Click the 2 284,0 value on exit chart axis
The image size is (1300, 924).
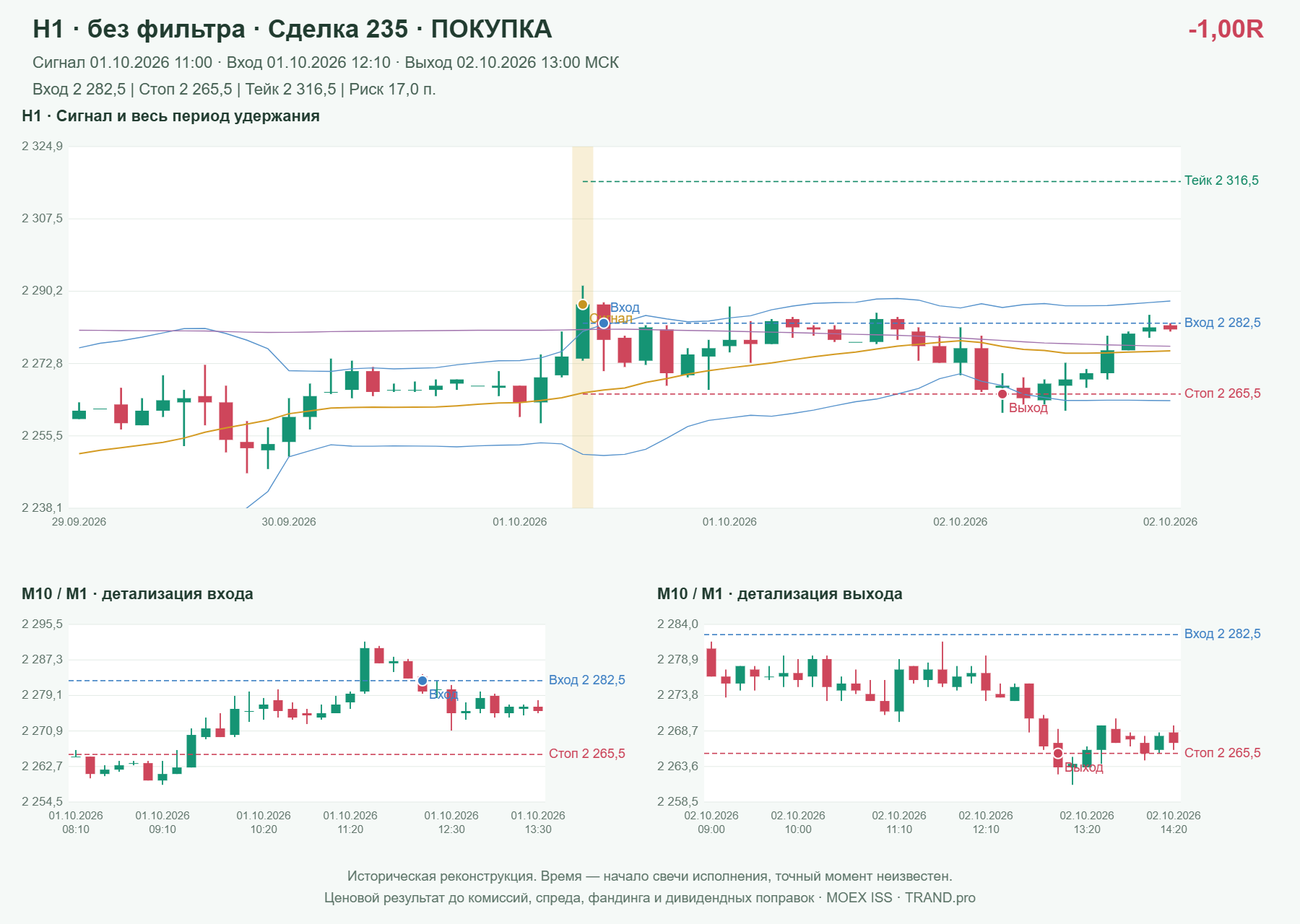point(677,624)
